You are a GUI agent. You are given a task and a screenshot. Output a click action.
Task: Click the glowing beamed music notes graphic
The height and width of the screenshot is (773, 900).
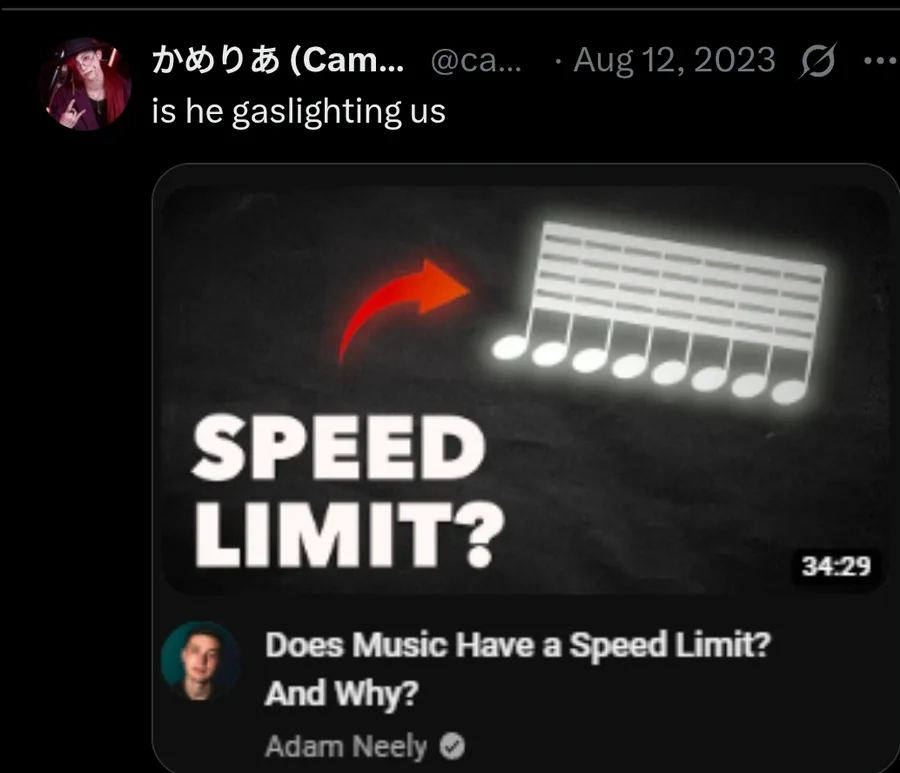(x=658, y=312)
